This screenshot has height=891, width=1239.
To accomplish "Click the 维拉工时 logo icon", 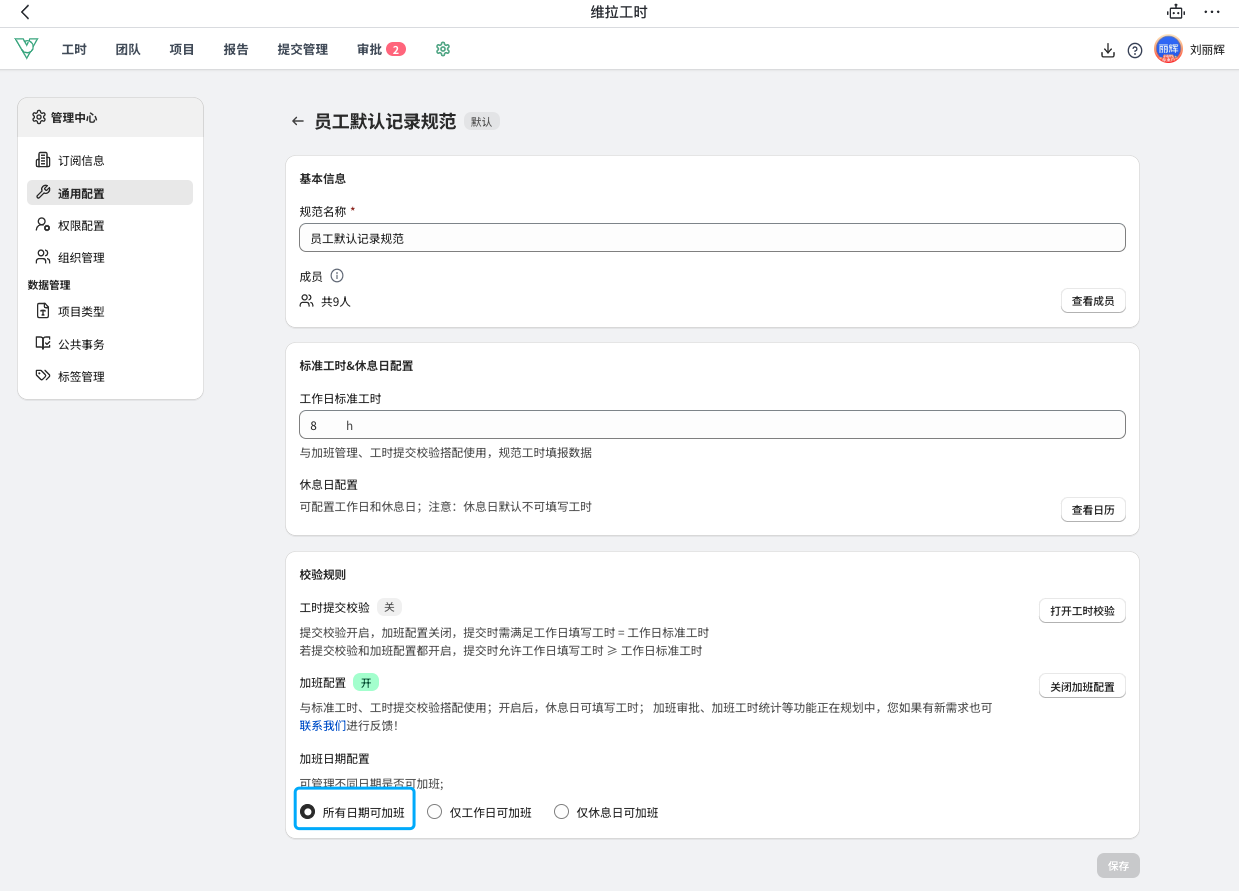I will [x=26, y=49].
